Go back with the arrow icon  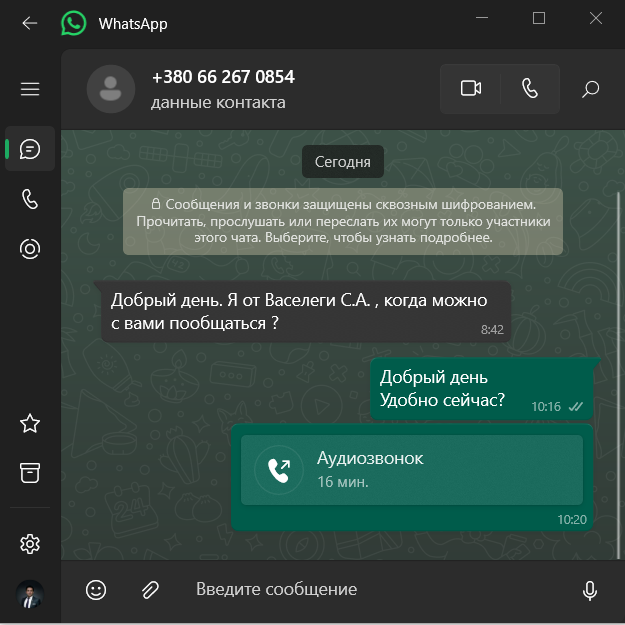[29, 23]
